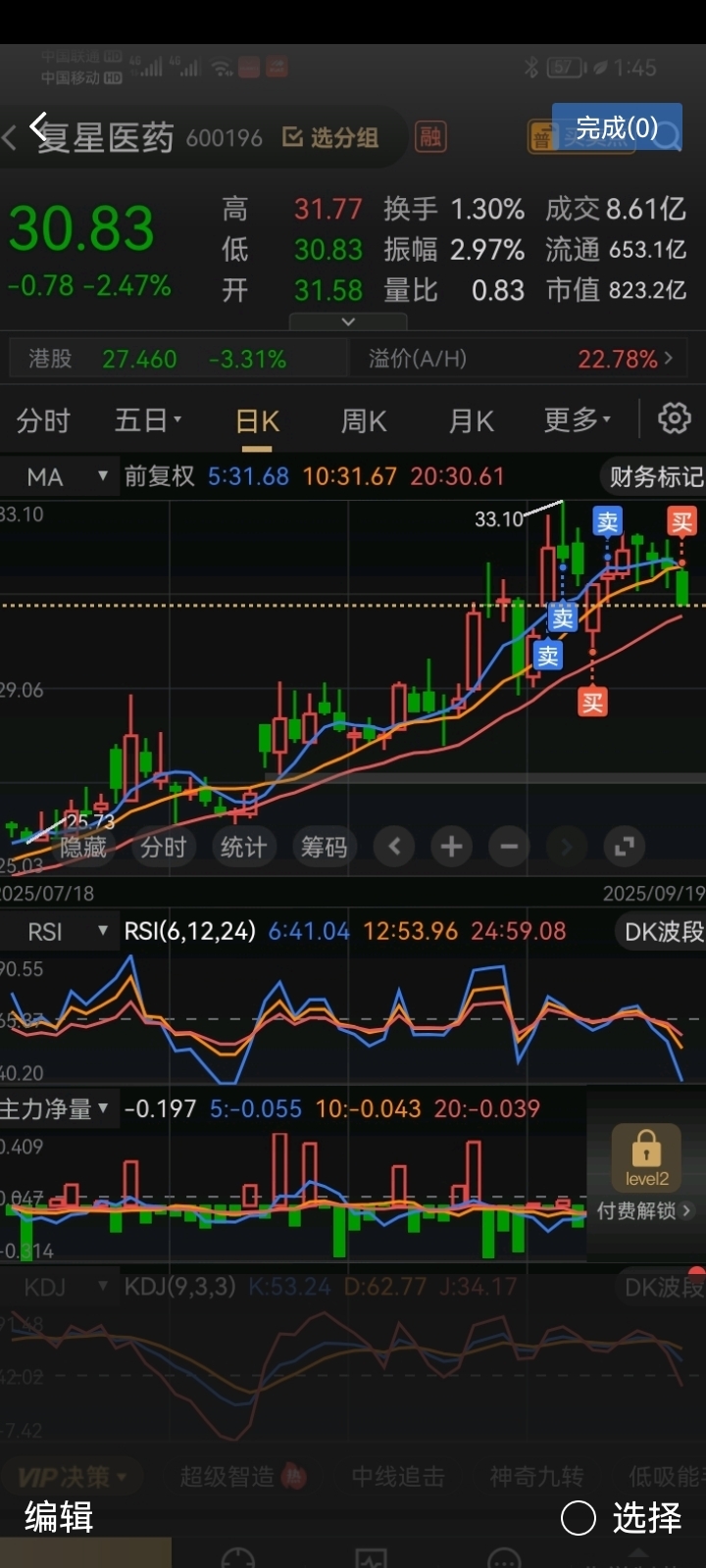
Task: Open the RSI indicator dropdown
Action: 60,931
